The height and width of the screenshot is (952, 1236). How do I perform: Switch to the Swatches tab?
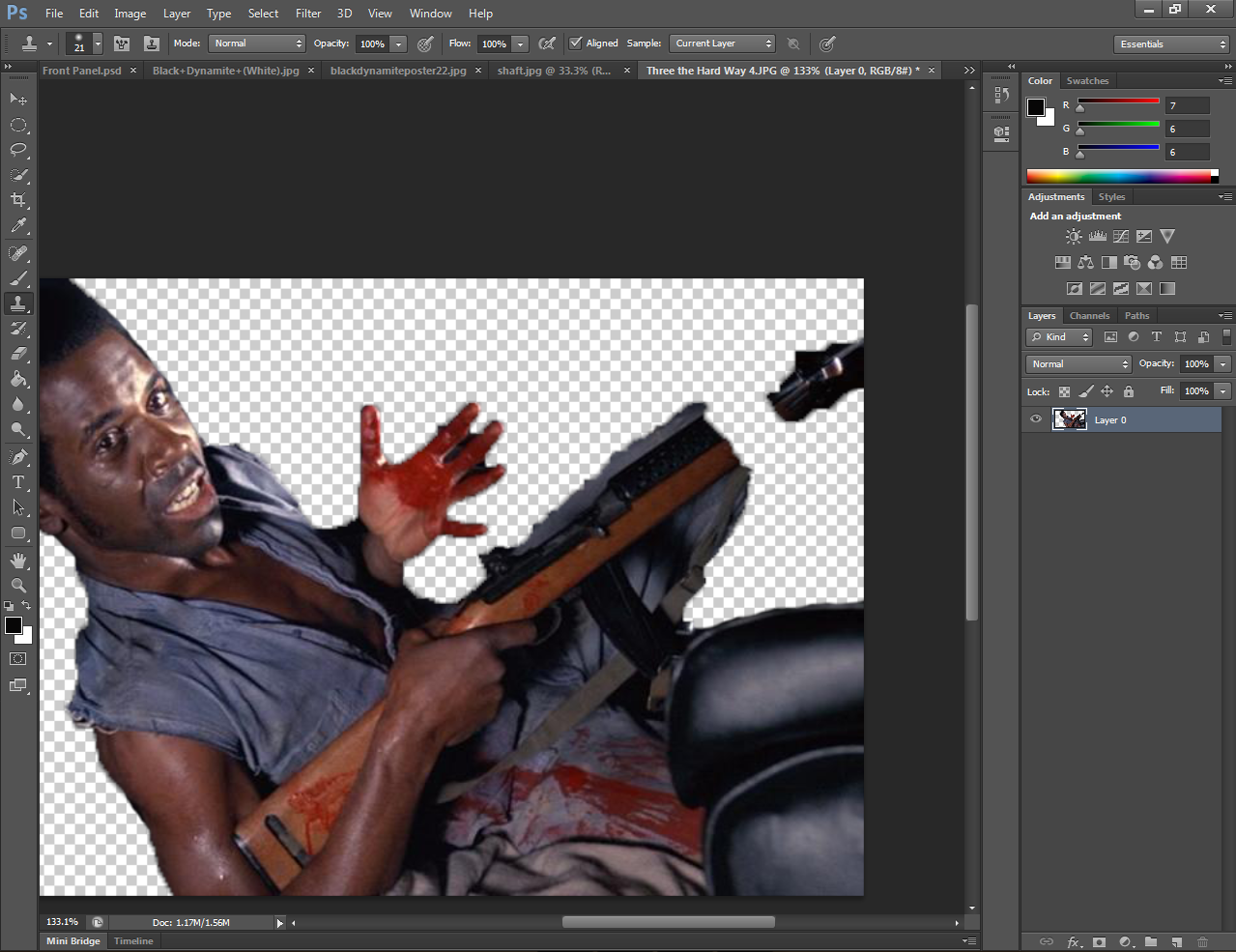click(1087, 81)
